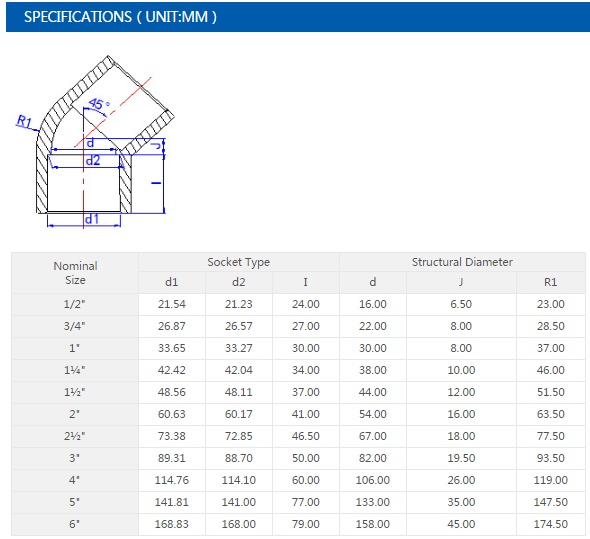Click the 106.00 value in d column
590x539 pixels.
373,480
